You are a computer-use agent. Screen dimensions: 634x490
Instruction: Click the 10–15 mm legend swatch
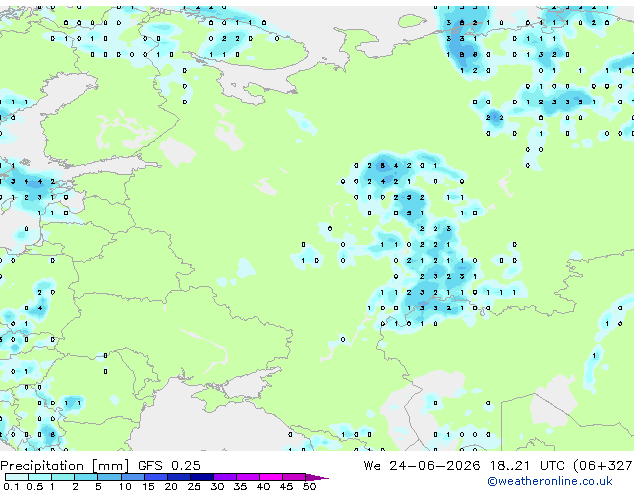coord(133,477)
